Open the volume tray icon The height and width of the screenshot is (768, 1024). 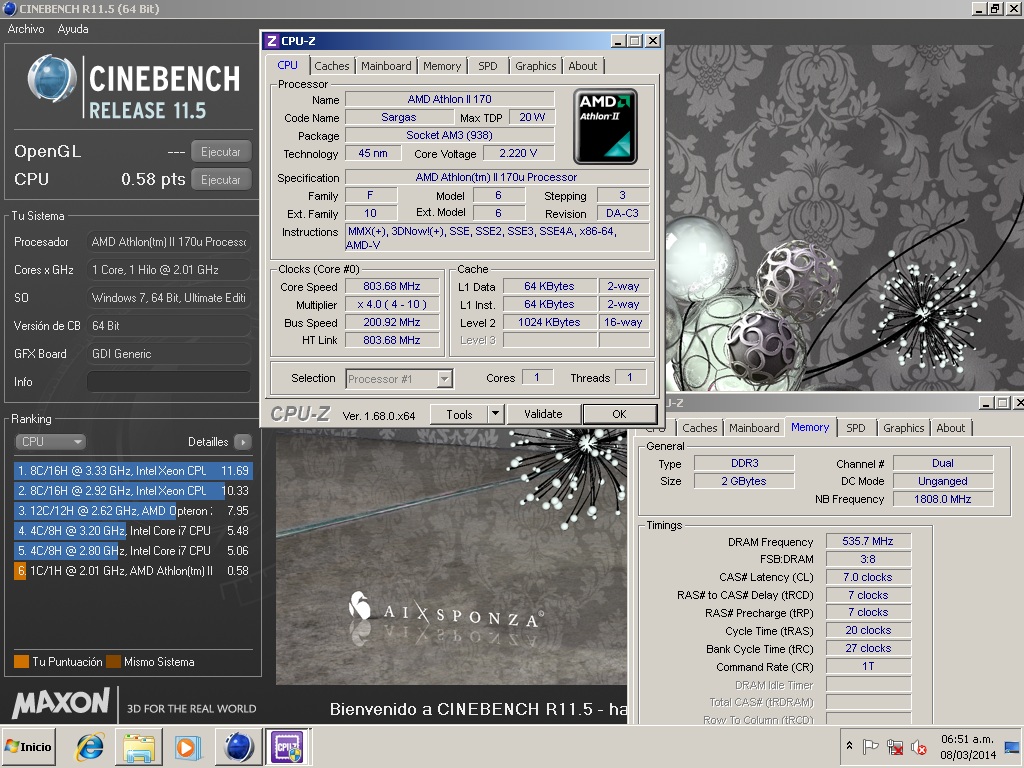pos(919,746)
